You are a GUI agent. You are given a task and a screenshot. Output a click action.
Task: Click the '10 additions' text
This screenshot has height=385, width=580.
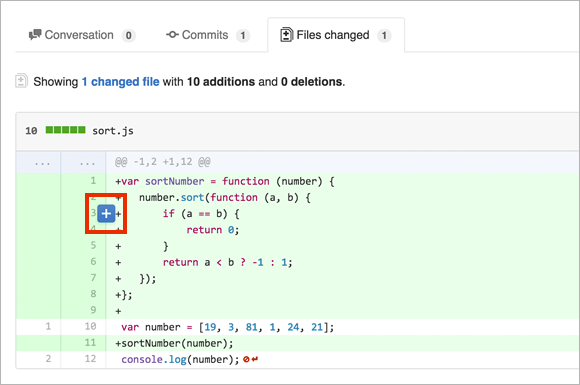221,82
